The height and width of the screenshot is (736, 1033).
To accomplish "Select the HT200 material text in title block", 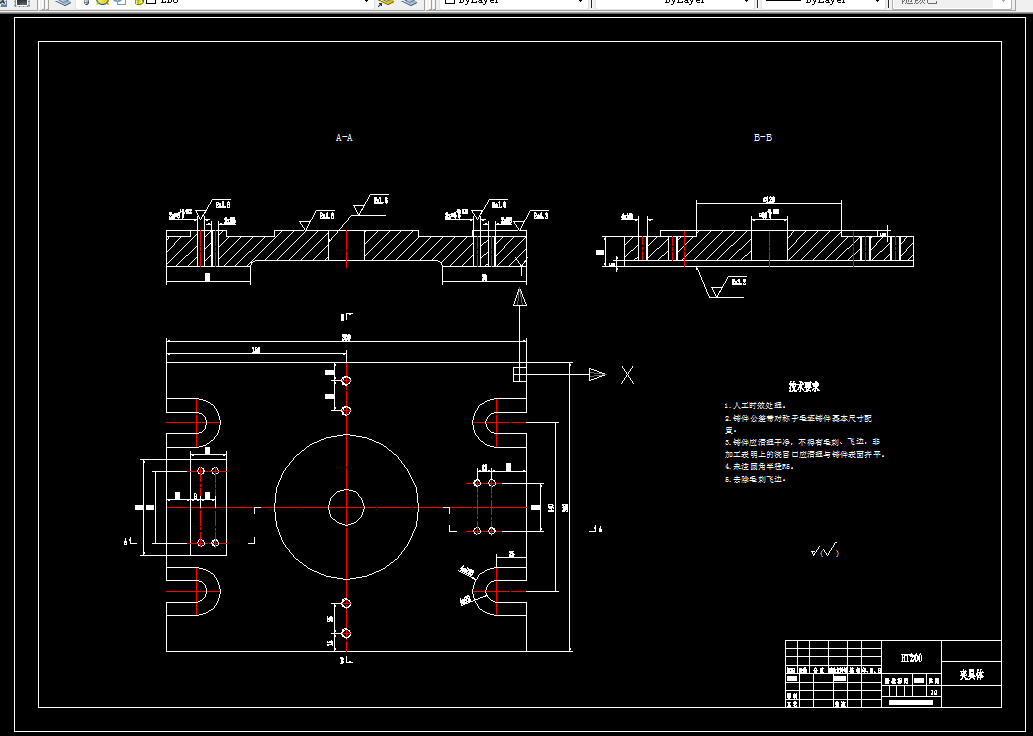I will pyautogui.click(x=911, y=658).
